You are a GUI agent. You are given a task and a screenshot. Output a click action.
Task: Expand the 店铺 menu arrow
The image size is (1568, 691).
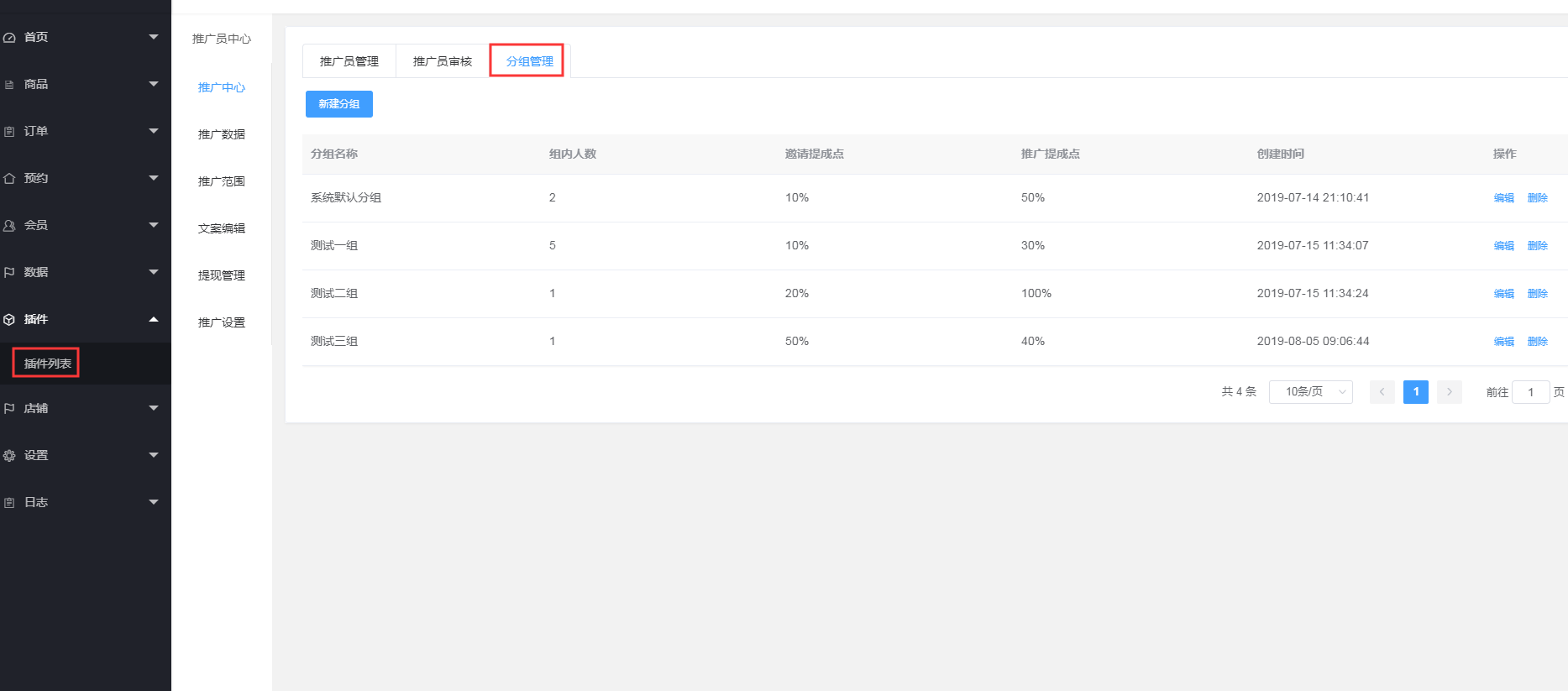(x=154, y=408)
